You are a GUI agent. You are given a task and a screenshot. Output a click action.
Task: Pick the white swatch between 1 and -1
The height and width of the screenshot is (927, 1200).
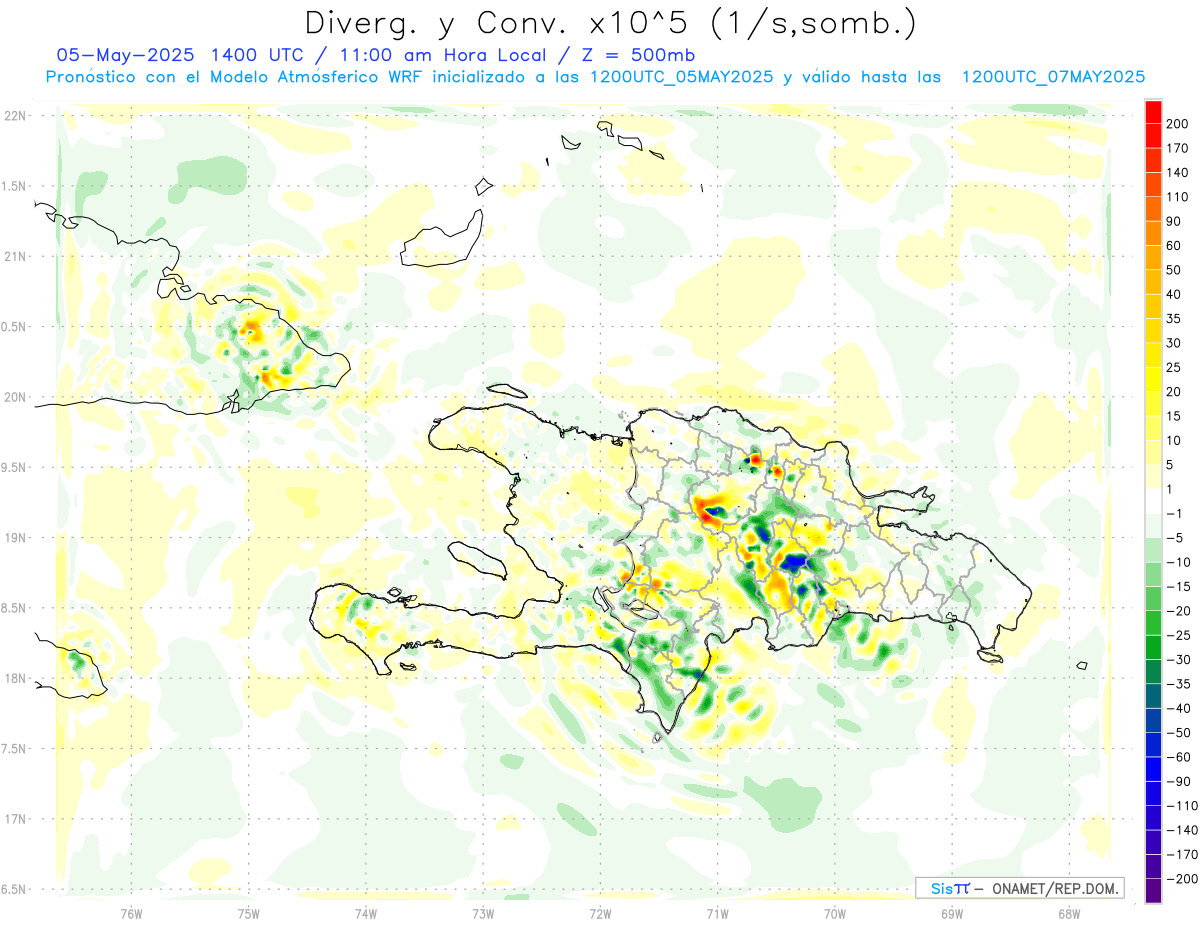click(x=1153, y=501)
